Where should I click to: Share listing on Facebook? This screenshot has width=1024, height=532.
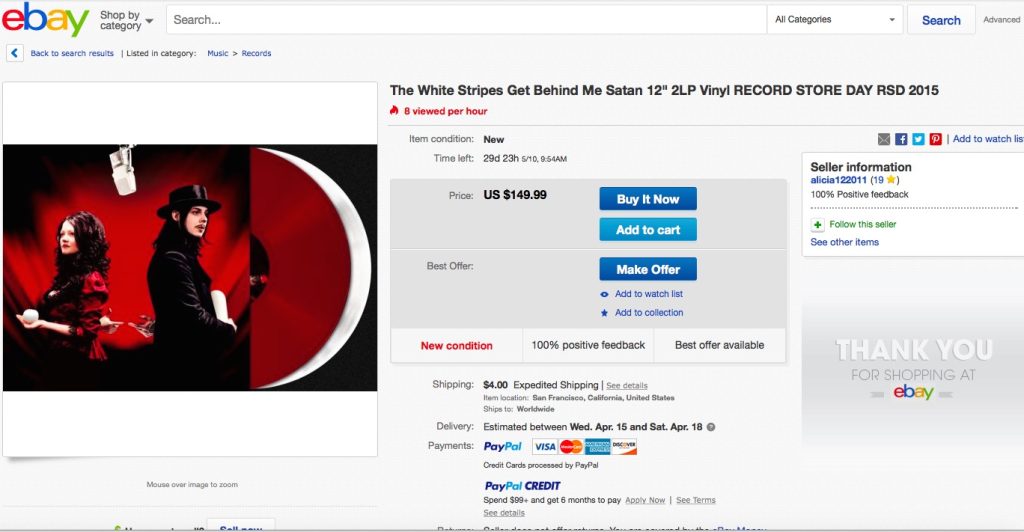[901, 139]
